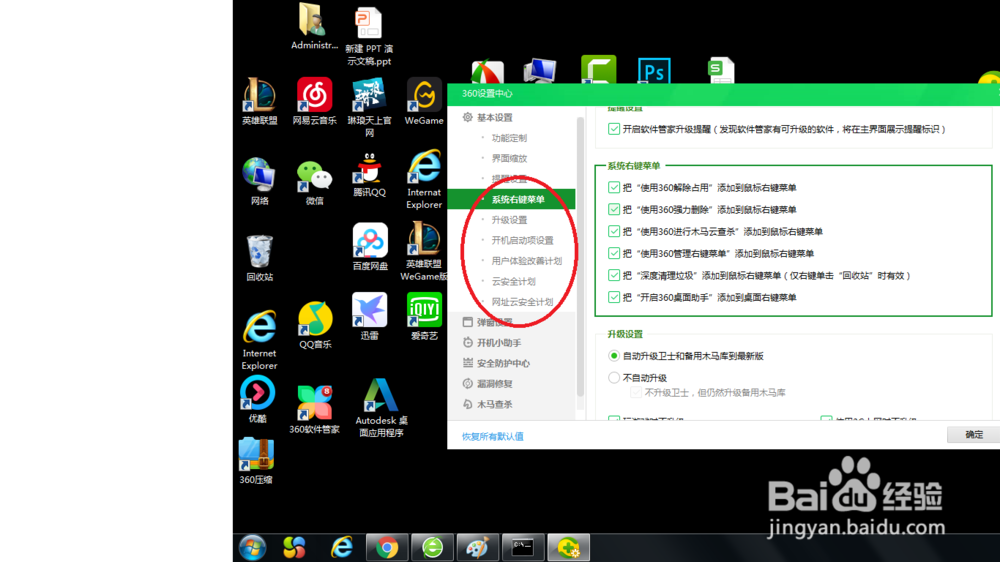1000x562 pixels.
Task: Launch the 英雄联盟 WeGame版 desktop shortcut
Action: [x=423, y=251]
